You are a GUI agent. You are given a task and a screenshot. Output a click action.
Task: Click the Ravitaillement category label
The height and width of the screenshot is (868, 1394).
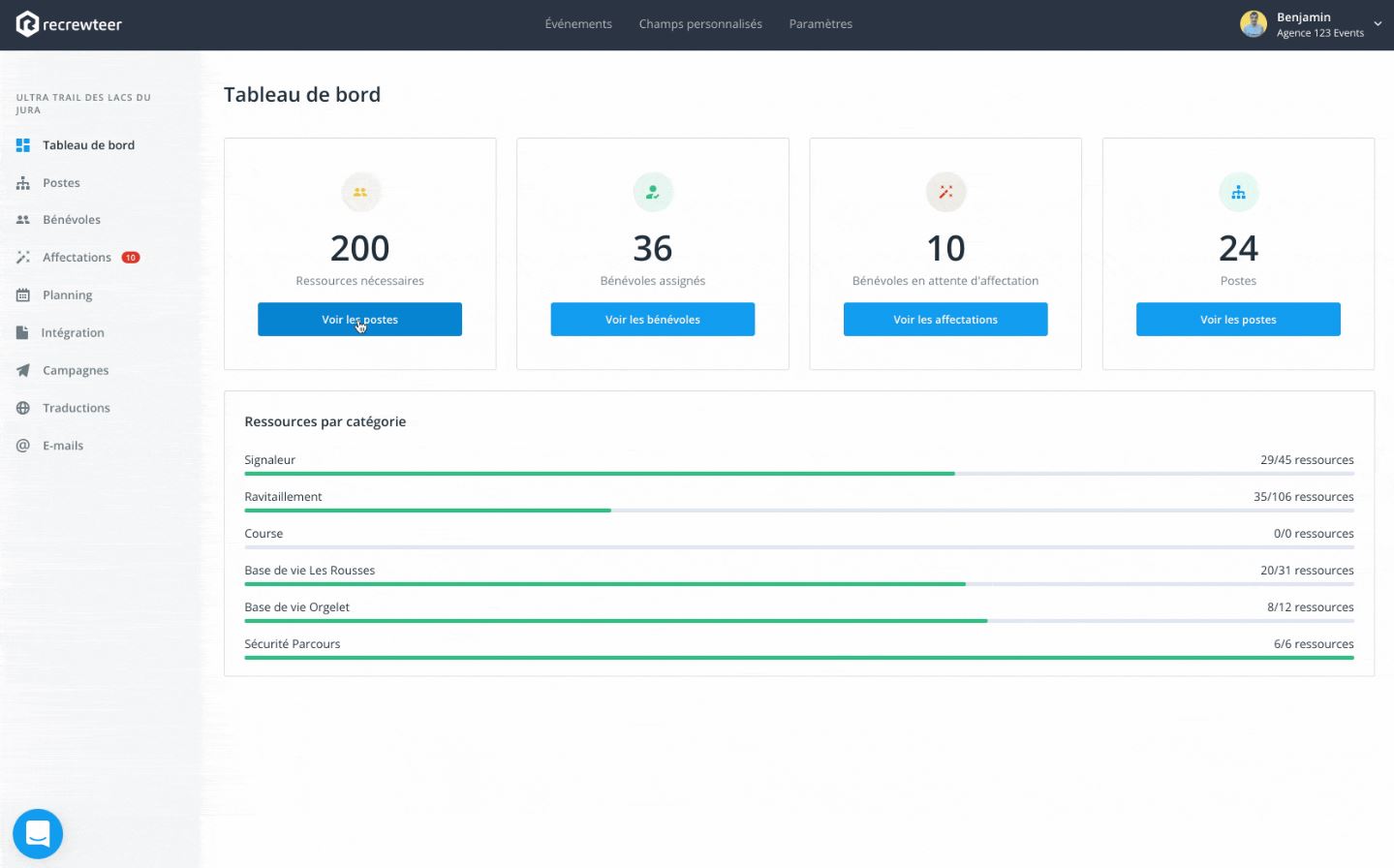click(x=283, y=497)
